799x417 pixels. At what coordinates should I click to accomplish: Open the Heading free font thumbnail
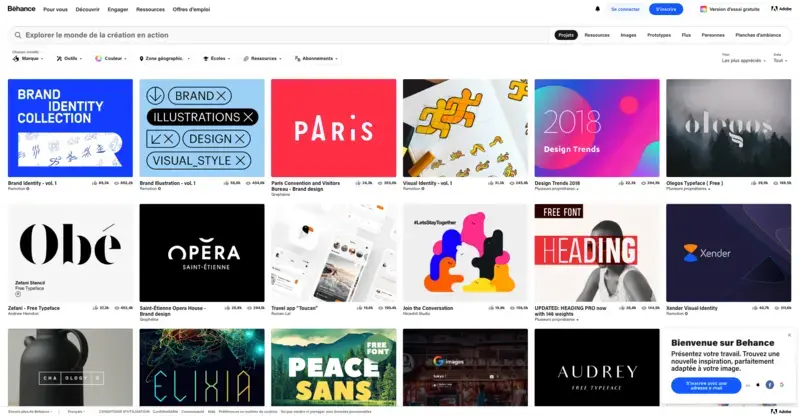tap(597, 253)
